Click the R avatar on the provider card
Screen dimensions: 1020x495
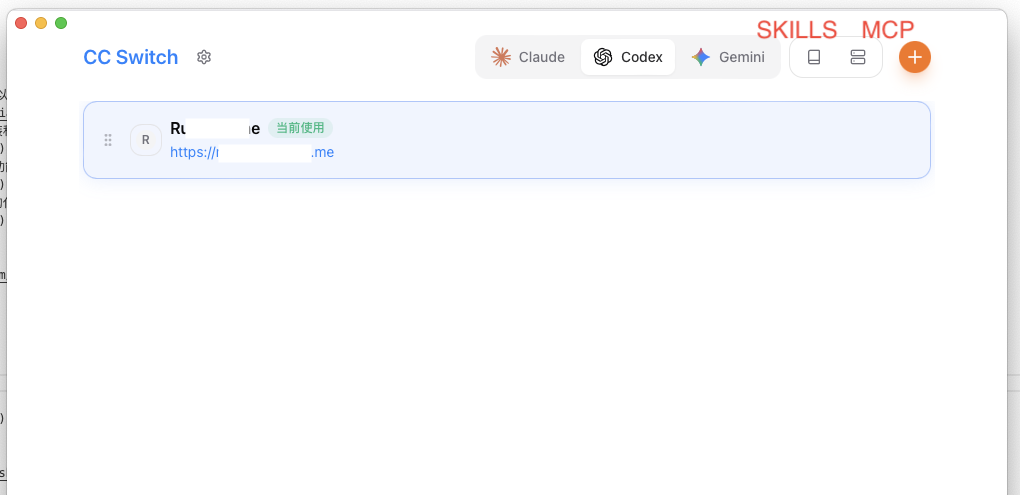coord(146,140)
